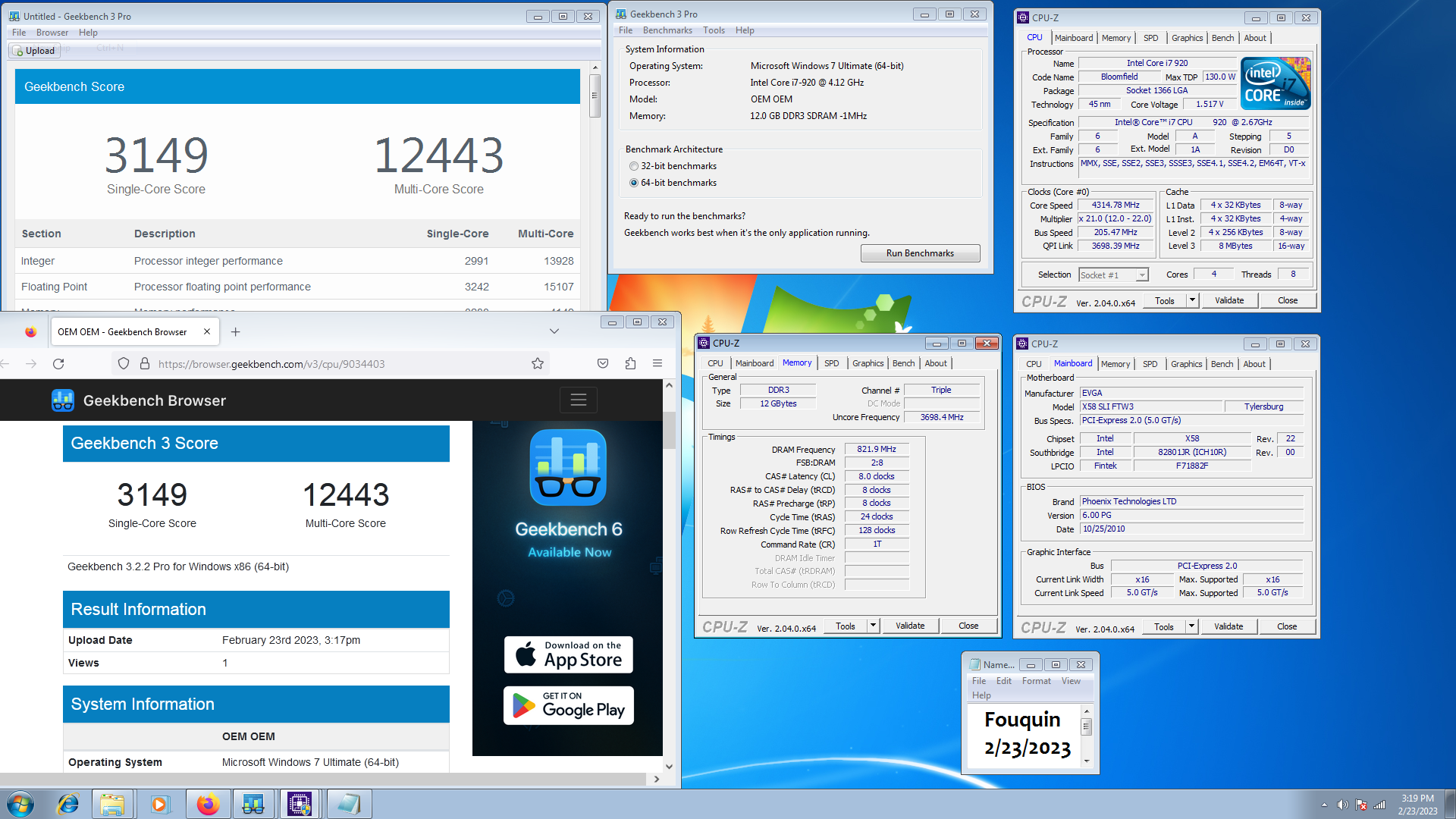Switch to About tab in mainboard CPU-Z window

[x=1254, y=364]
